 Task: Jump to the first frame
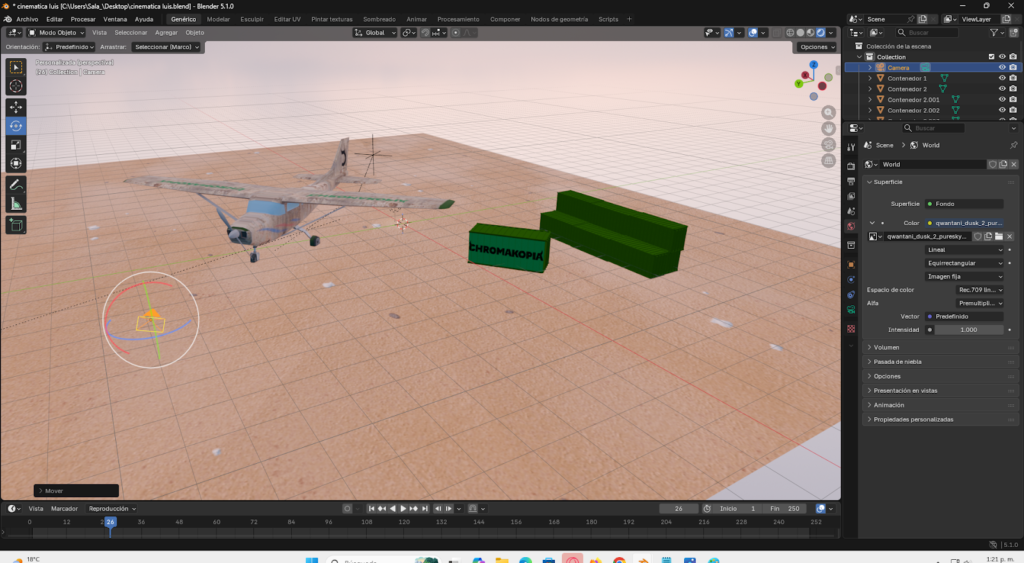point(371,509)
